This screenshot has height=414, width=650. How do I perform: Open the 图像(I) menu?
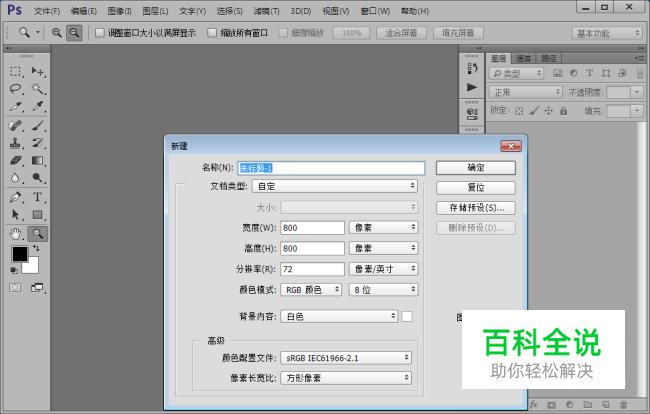click(119, 11)
